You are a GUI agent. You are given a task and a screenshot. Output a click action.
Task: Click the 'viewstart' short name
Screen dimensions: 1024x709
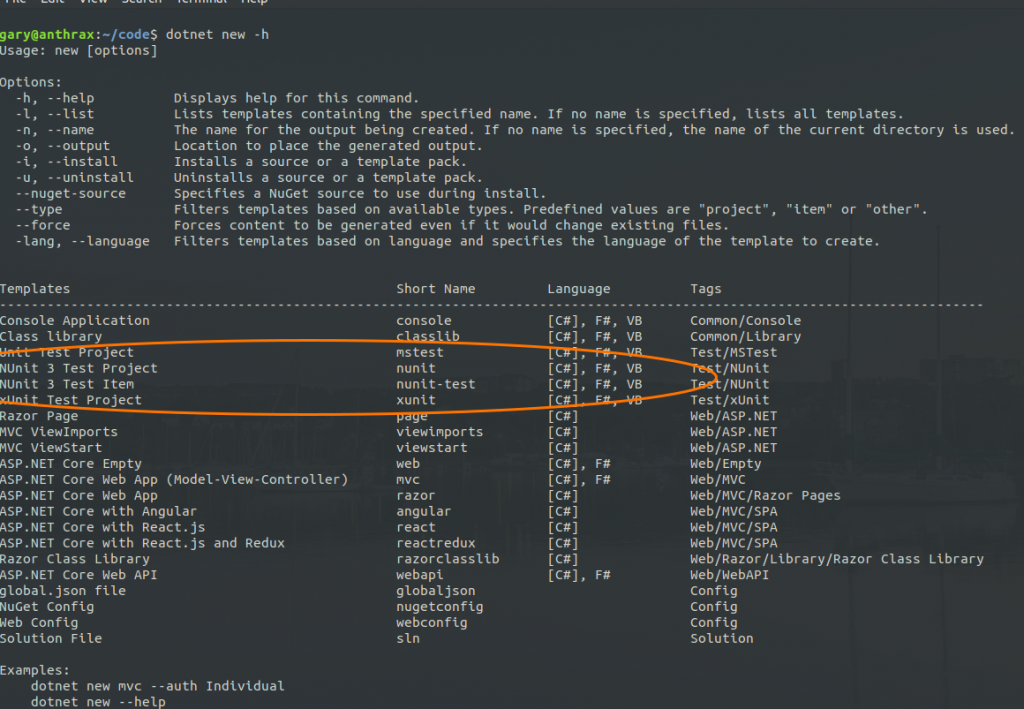432,448
